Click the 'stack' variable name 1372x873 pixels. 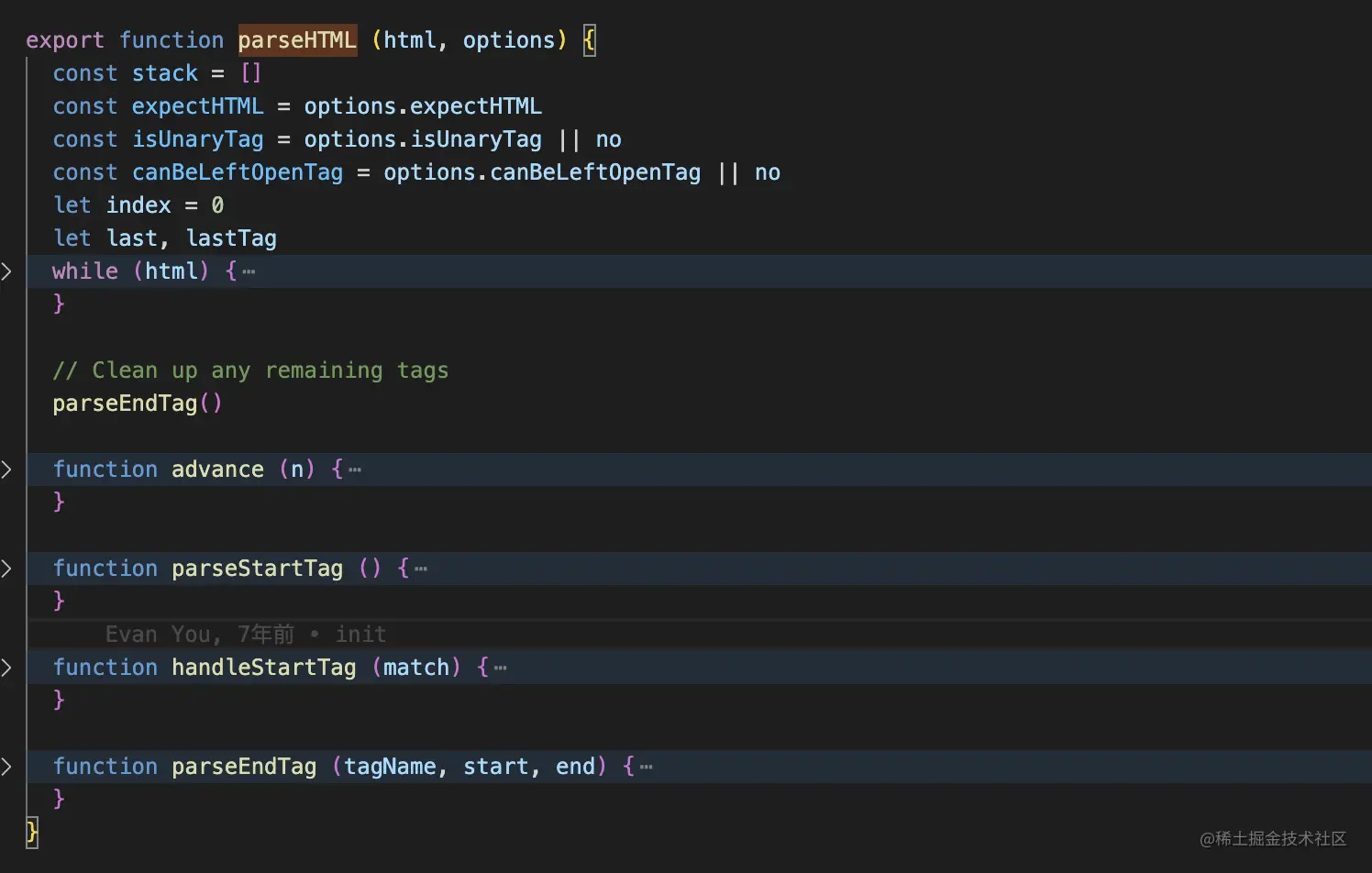(x=165, y=73)
